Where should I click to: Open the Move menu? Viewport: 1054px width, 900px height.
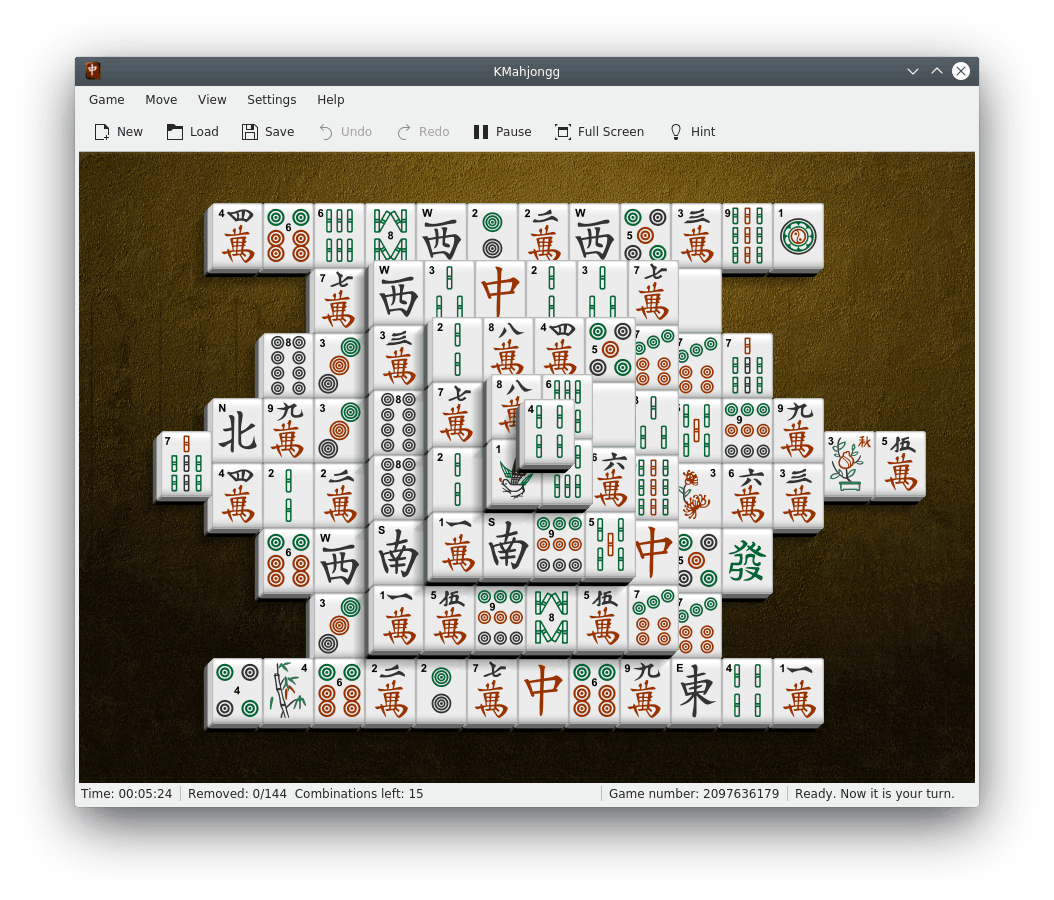pos(161,99)
